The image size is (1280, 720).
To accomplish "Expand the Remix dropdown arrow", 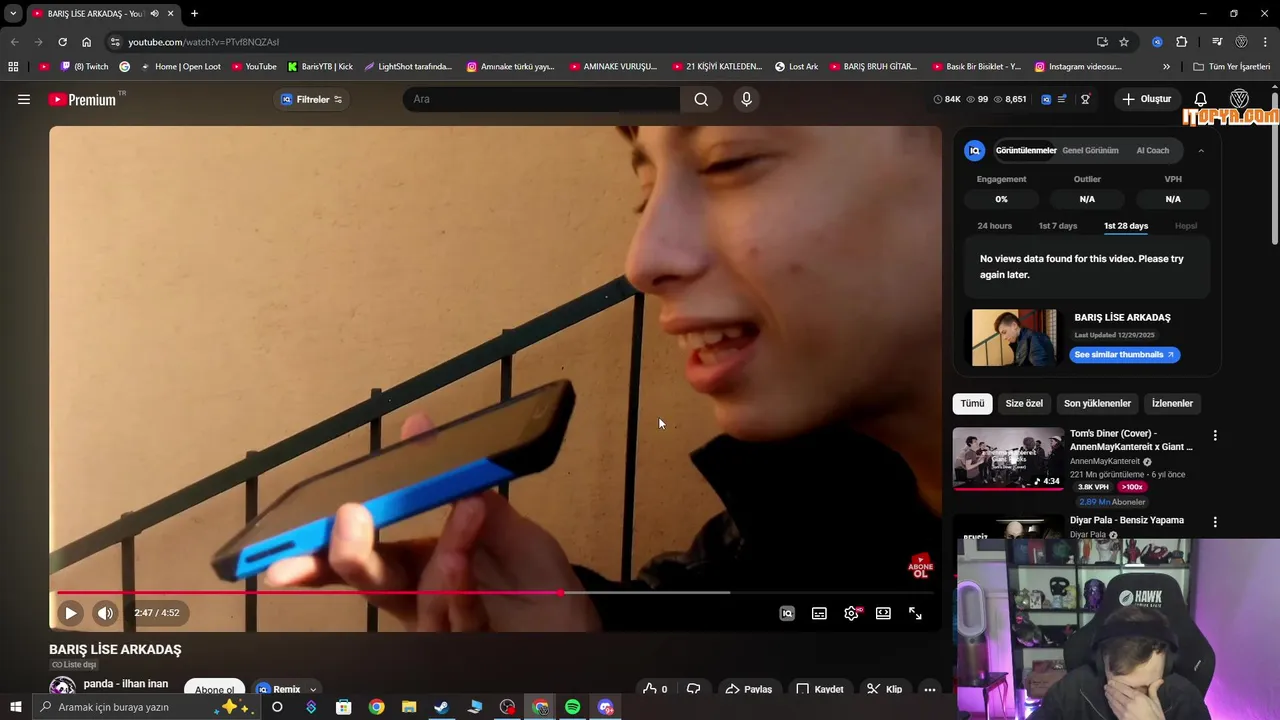I will (313, 689).
